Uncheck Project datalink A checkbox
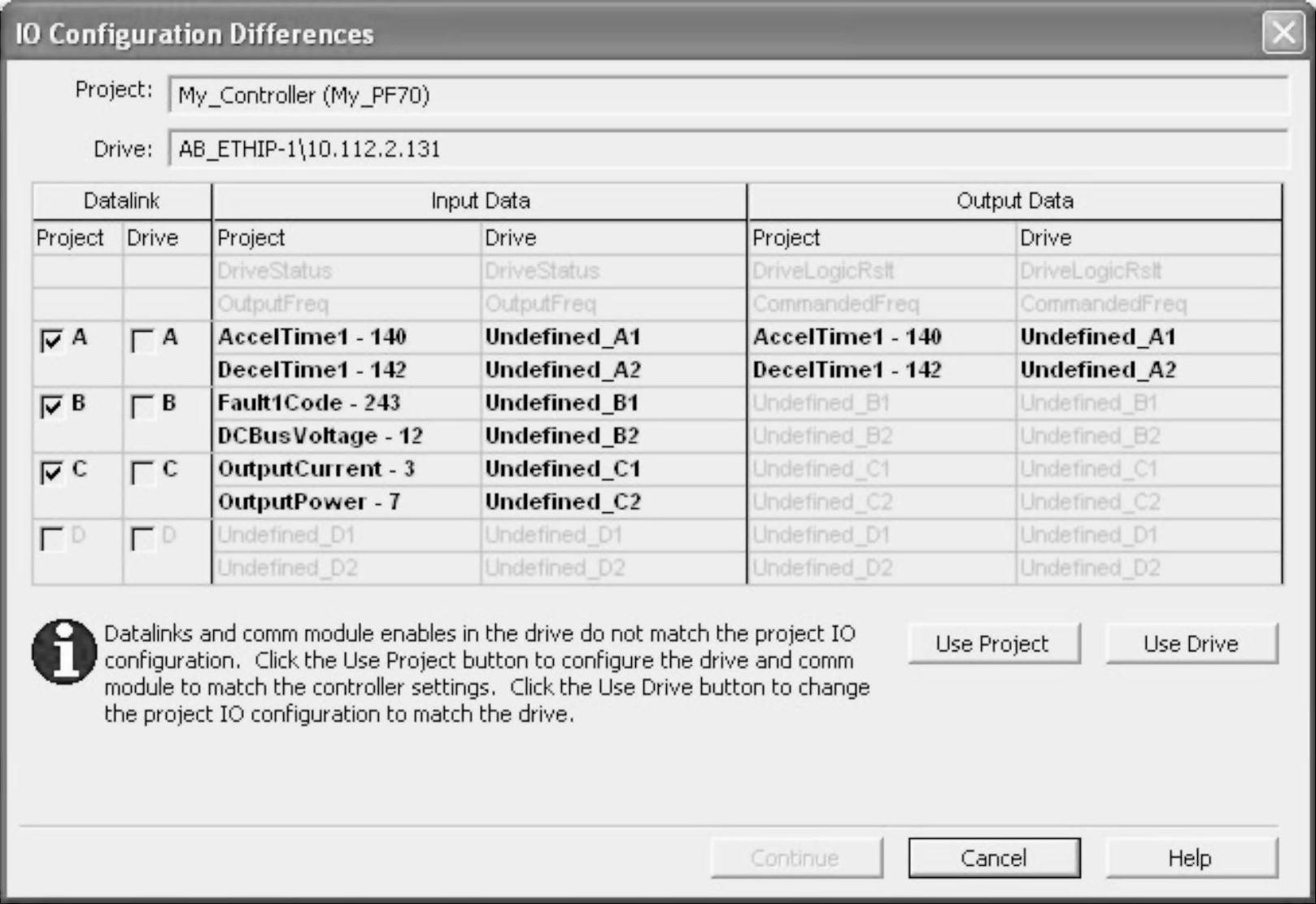 (x=52, y=340)
